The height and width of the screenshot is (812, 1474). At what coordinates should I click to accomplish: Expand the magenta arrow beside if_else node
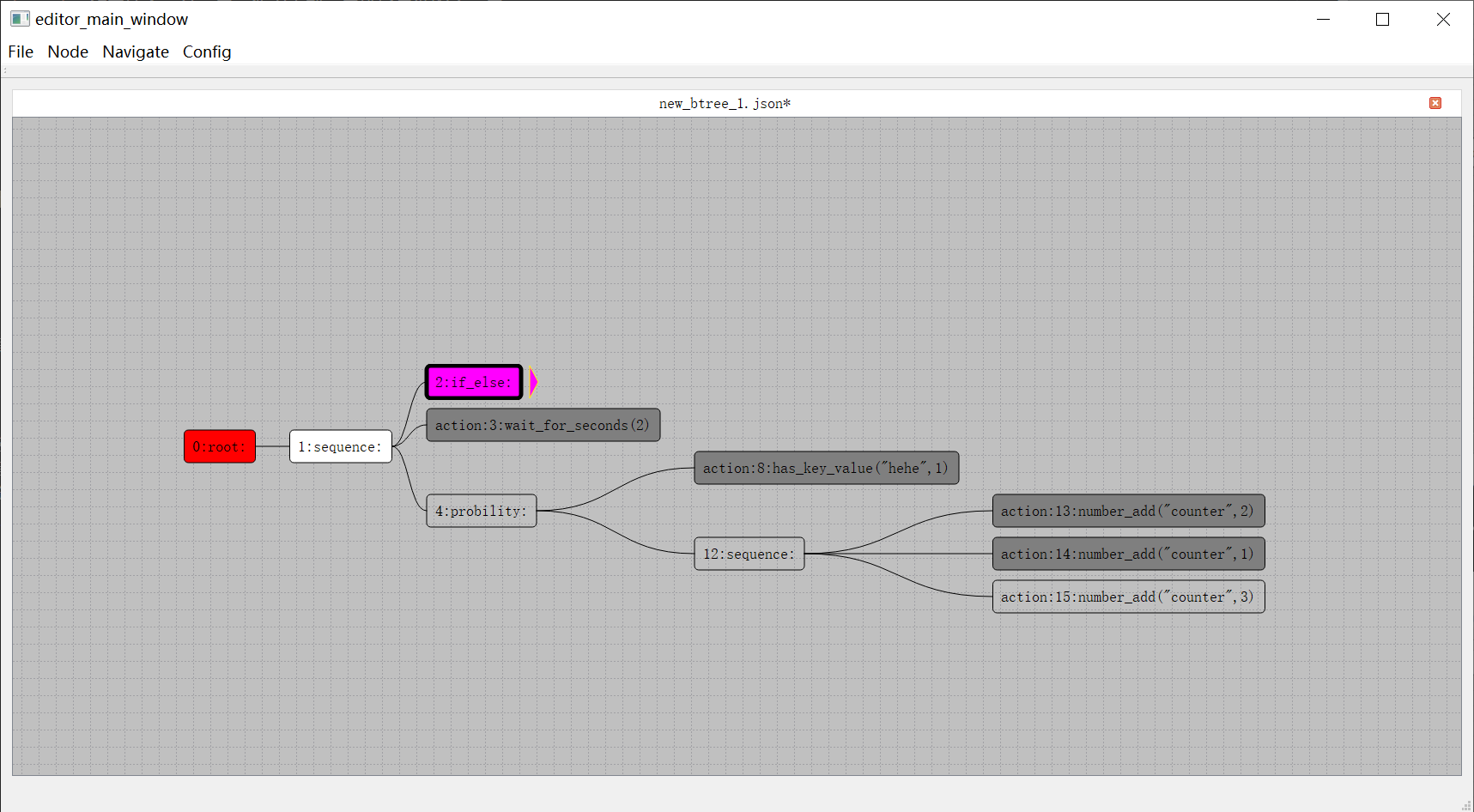533,382
